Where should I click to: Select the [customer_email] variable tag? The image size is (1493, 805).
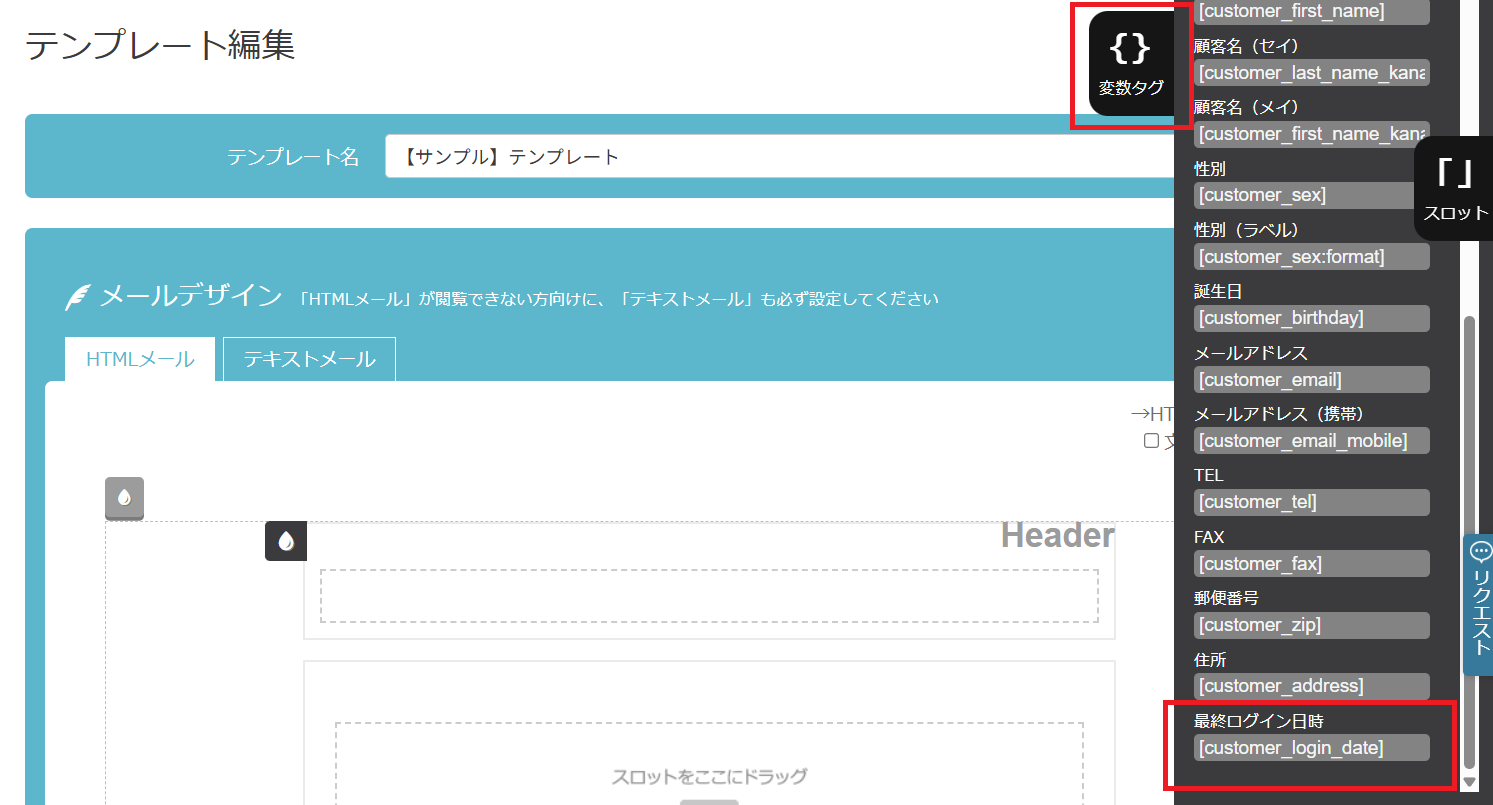1311,380
